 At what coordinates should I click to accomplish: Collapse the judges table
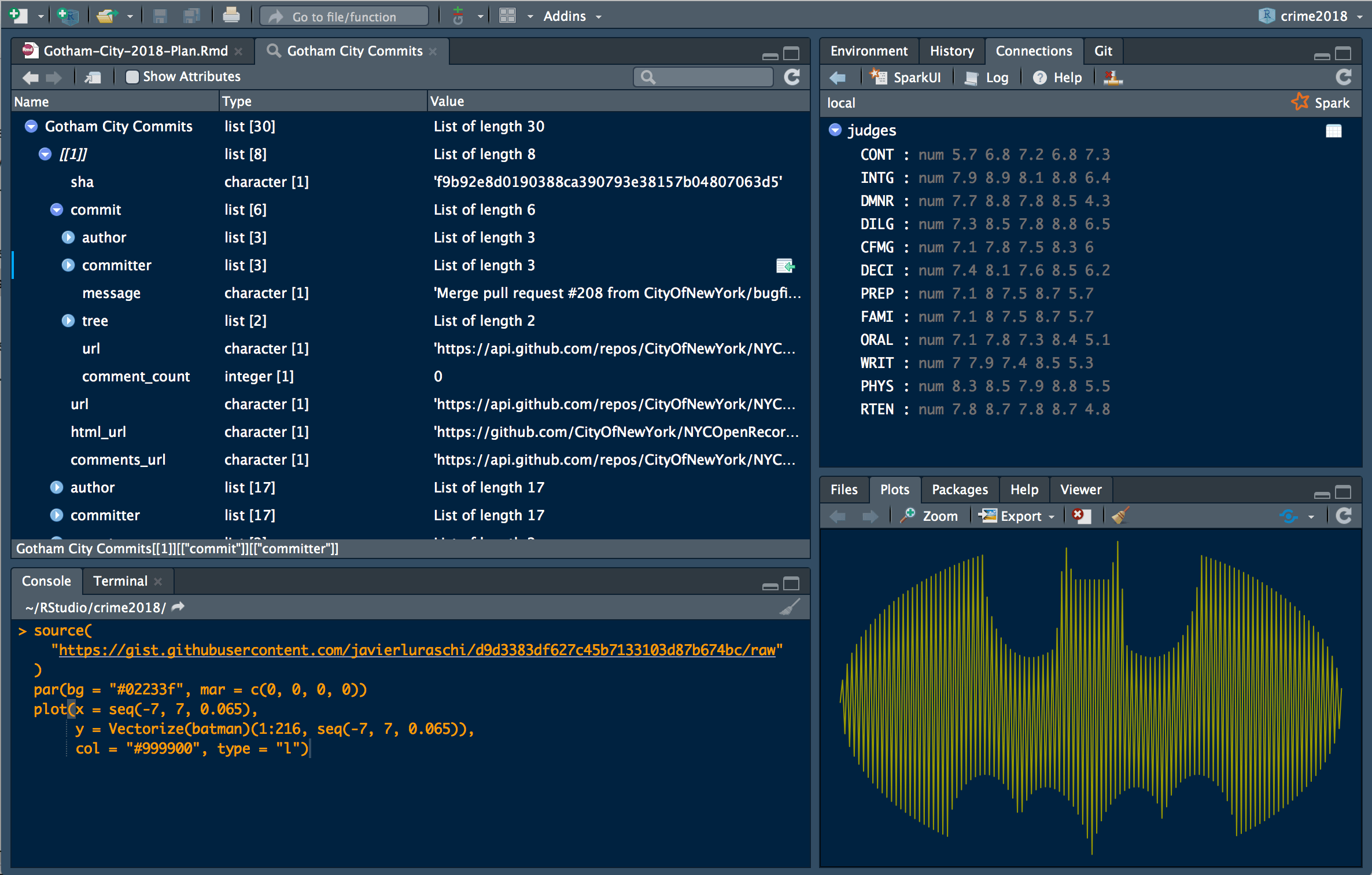click(835, 130)
